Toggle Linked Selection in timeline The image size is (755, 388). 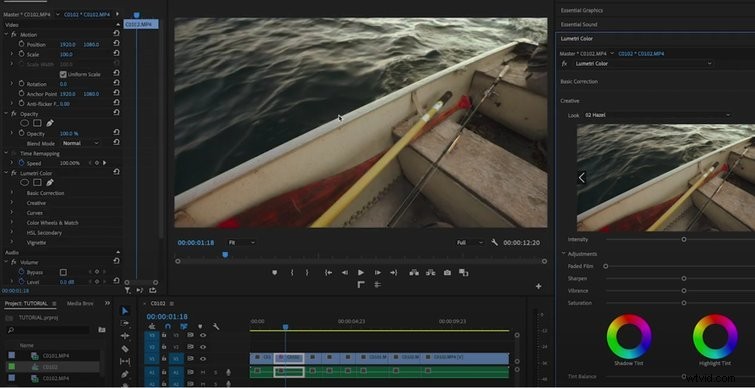[183, 326]
